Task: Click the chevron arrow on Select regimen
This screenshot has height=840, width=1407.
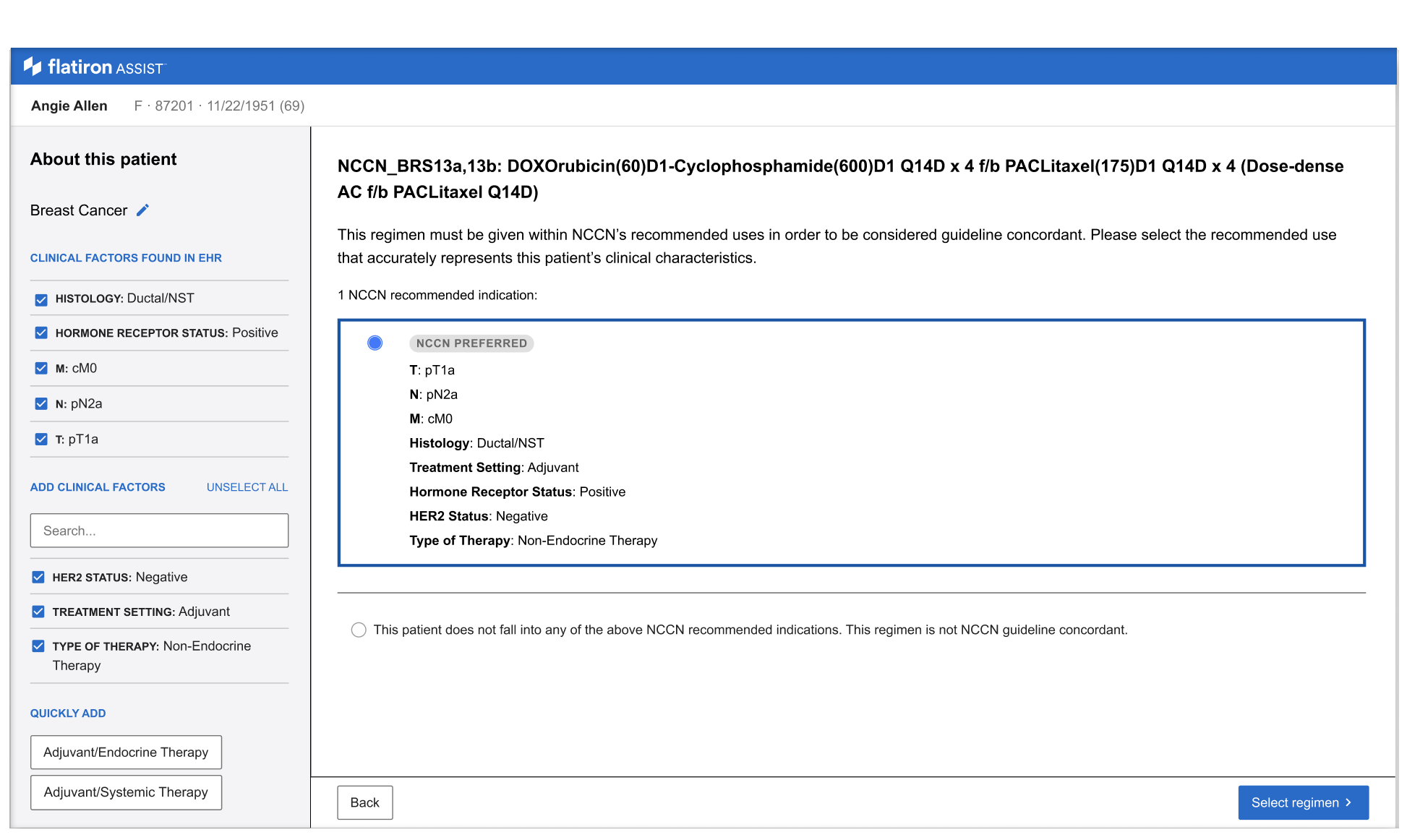Action: (1348, 802)
